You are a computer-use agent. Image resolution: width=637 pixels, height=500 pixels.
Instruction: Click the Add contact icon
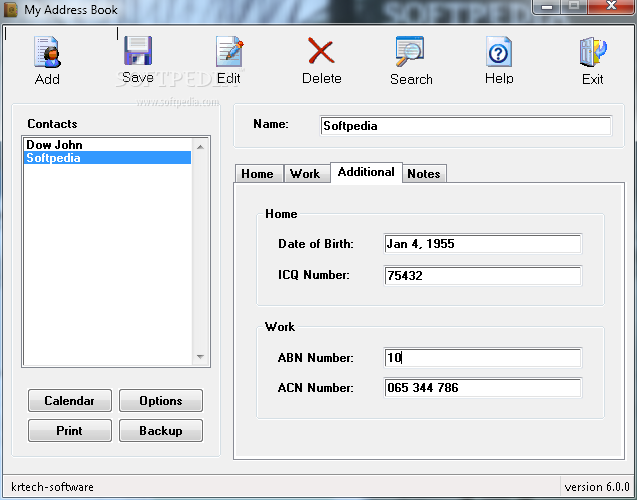coord(48,52)
